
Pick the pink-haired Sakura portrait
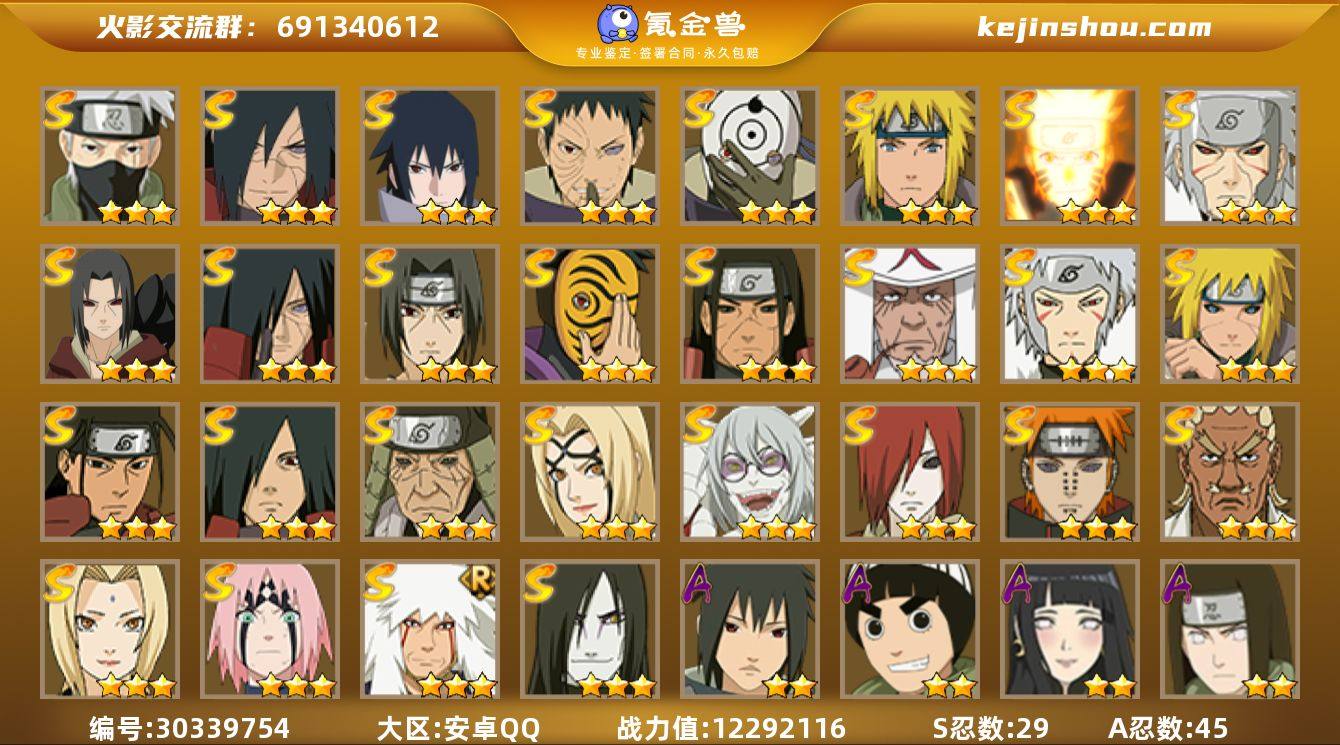[x=270, y=629]
